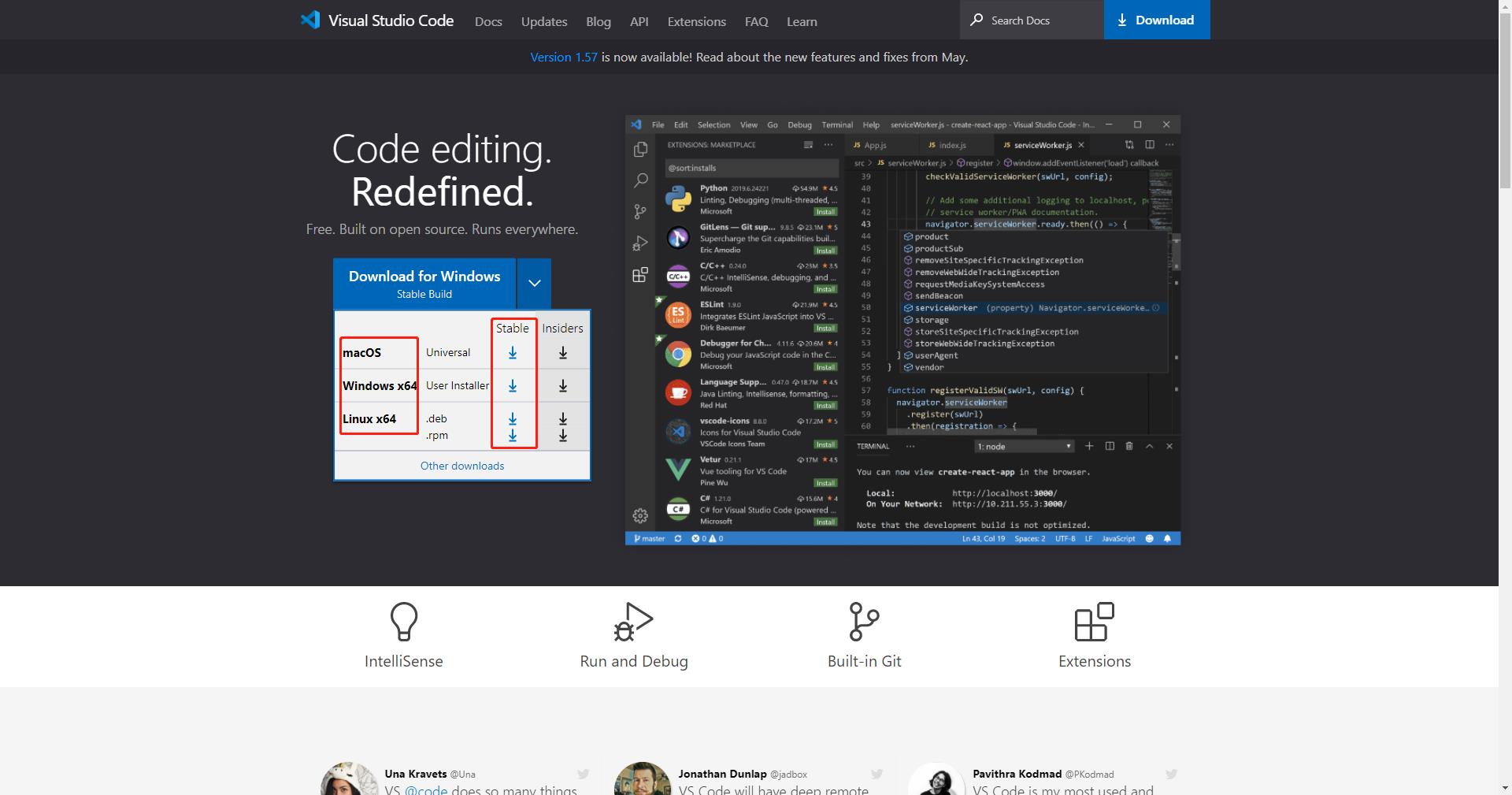Open the API navigation link
The width and height of the screenshot is (1512, 795).
coord(639,21)
